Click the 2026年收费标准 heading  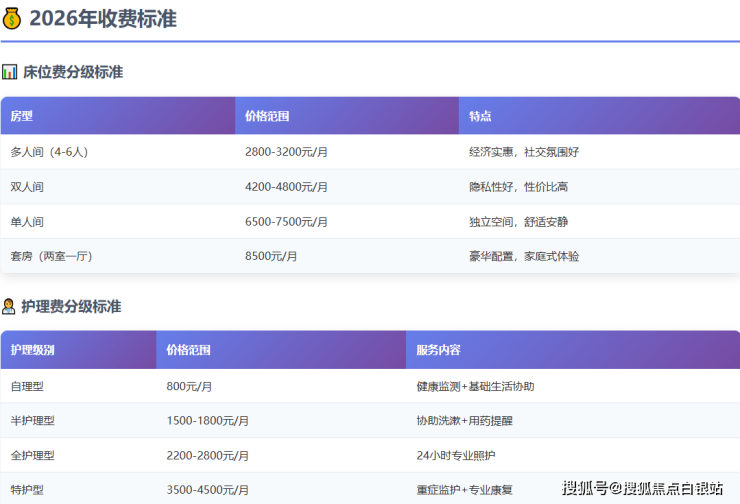pyautogui.click(x=102, y=18)
